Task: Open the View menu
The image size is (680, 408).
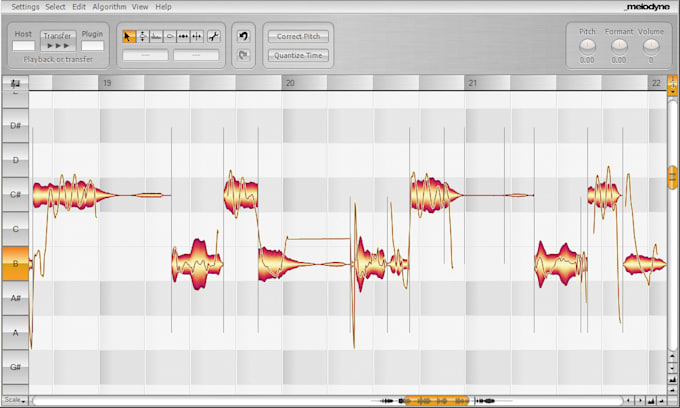Action: pyautogui.click(x=140, y=7)
